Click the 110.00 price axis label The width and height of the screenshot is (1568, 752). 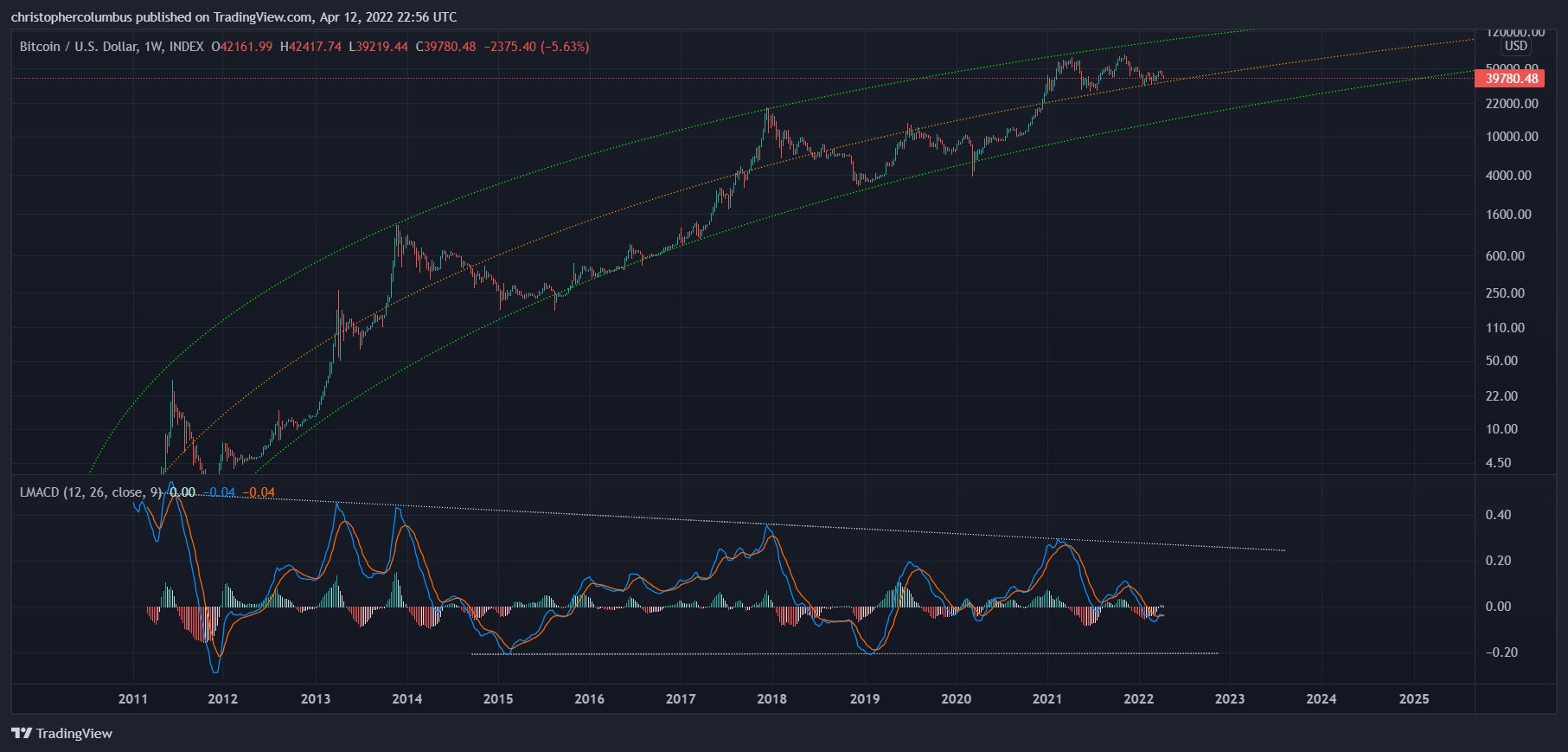(1505, 328)
